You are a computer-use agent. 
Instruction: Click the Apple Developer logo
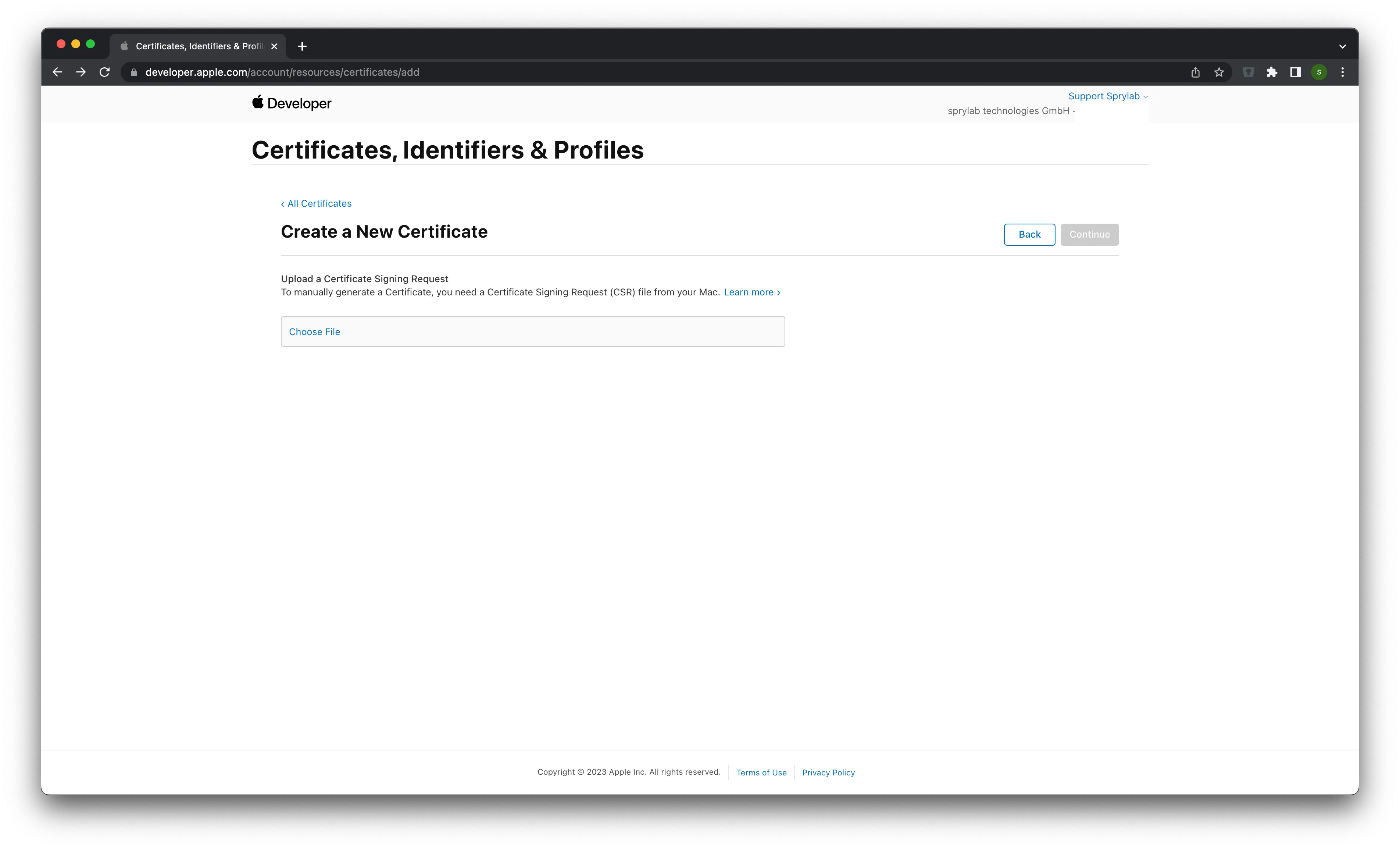click(x=292, y=103)
